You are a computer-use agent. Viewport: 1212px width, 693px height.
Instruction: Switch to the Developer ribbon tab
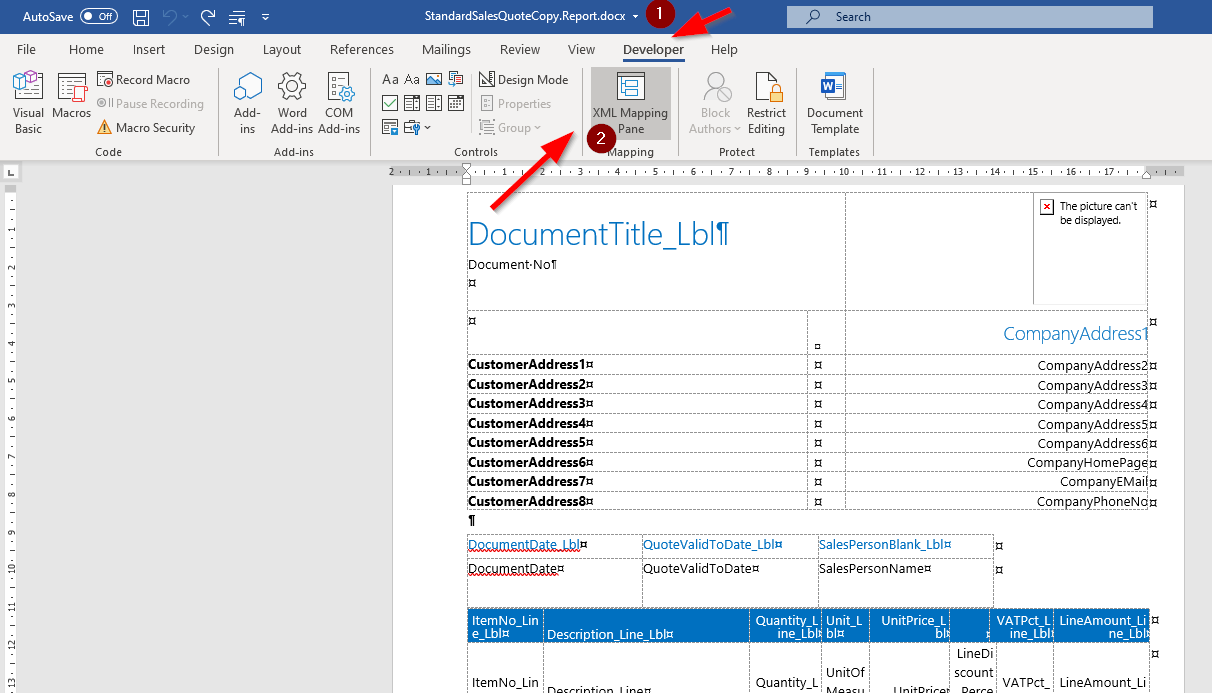(x=652, y=49)
